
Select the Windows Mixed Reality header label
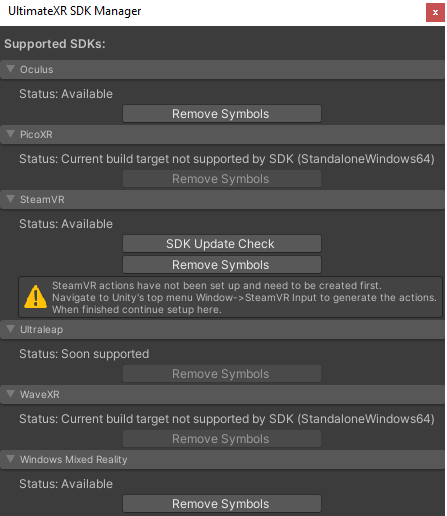point(74,459)
